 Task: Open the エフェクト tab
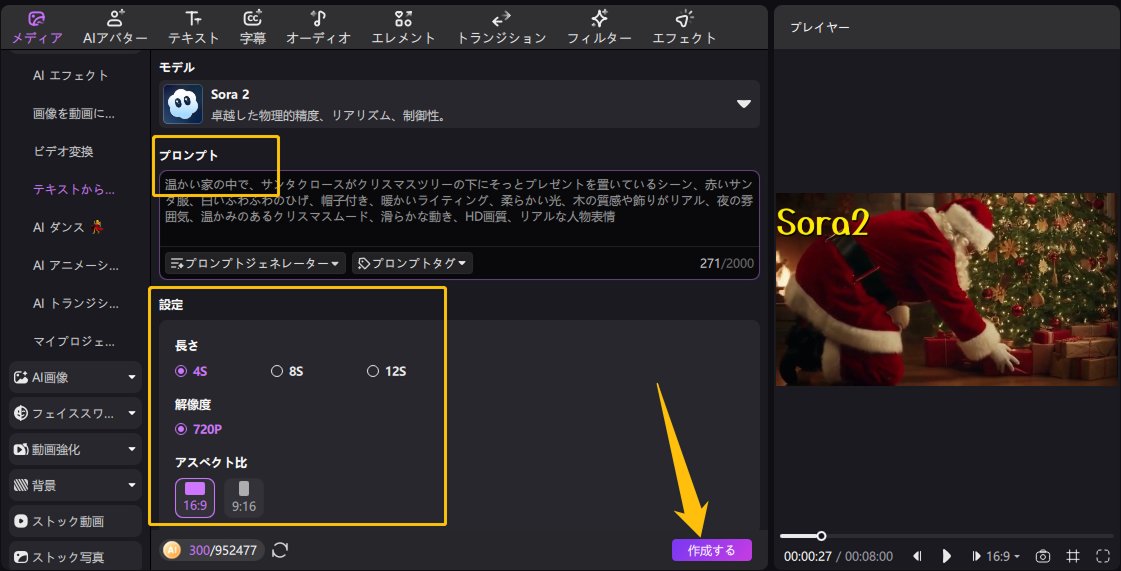point(684,28)
